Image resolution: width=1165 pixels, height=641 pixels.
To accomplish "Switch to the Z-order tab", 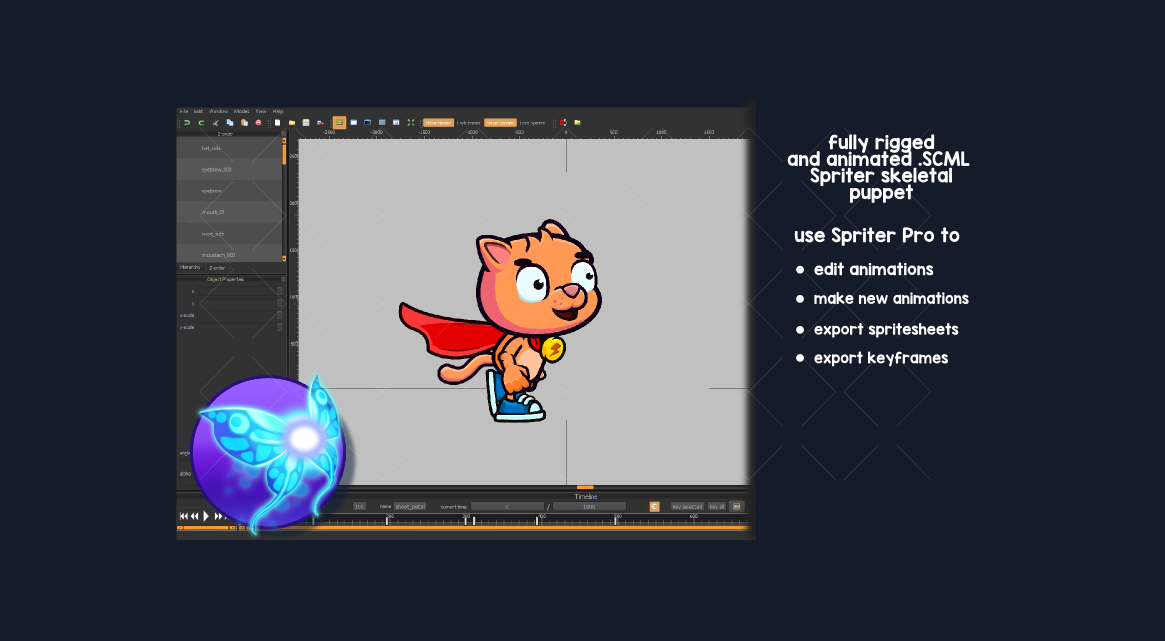I will click(217, 267).
